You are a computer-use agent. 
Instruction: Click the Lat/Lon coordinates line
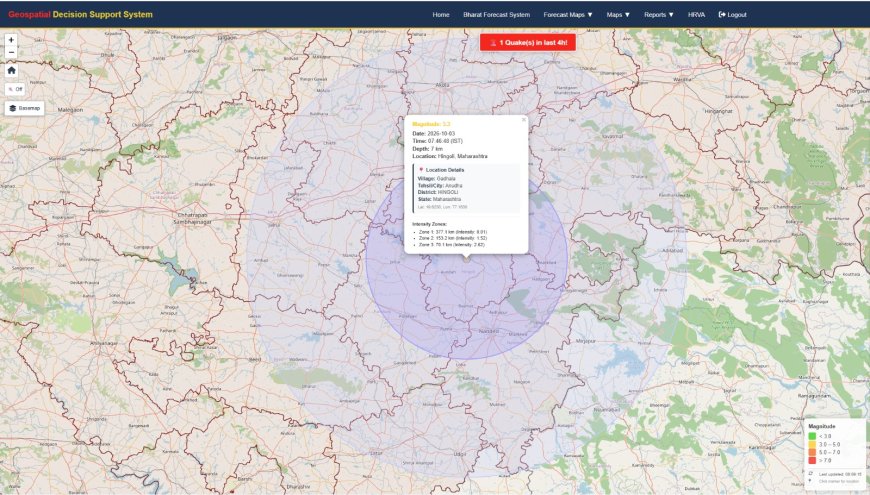[x=442, y=207]
